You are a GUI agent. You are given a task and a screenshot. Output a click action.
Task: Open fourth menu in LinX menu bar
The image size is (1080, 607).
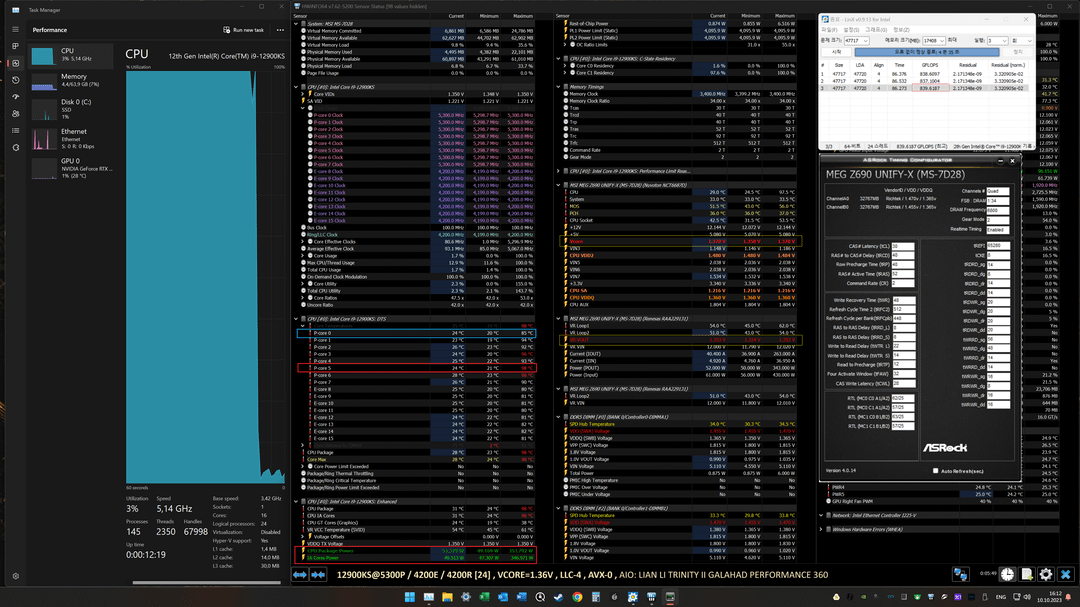click(901, 30)
